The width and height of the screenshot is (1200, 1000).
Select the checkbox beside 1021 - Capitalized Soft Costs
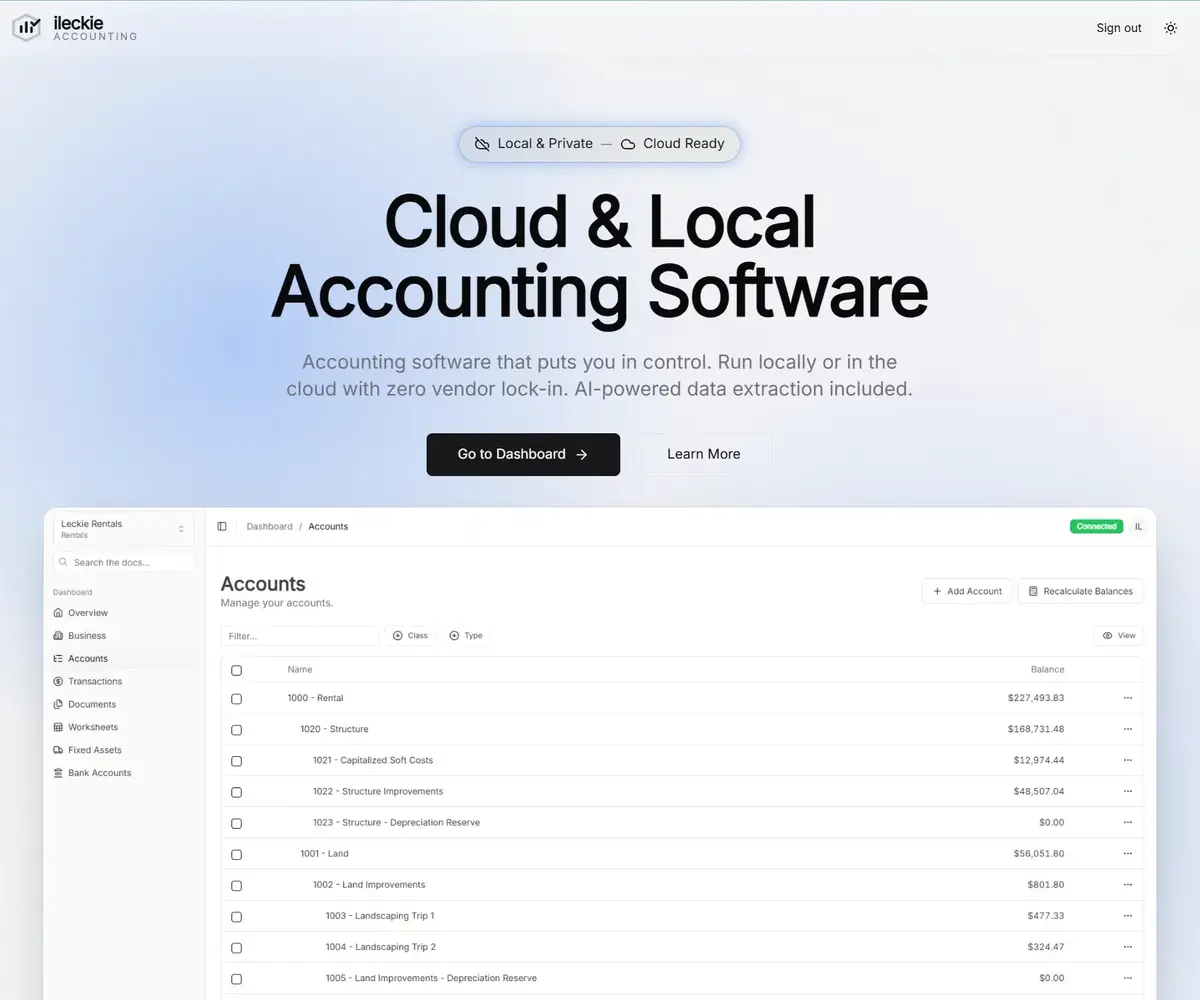236,761
